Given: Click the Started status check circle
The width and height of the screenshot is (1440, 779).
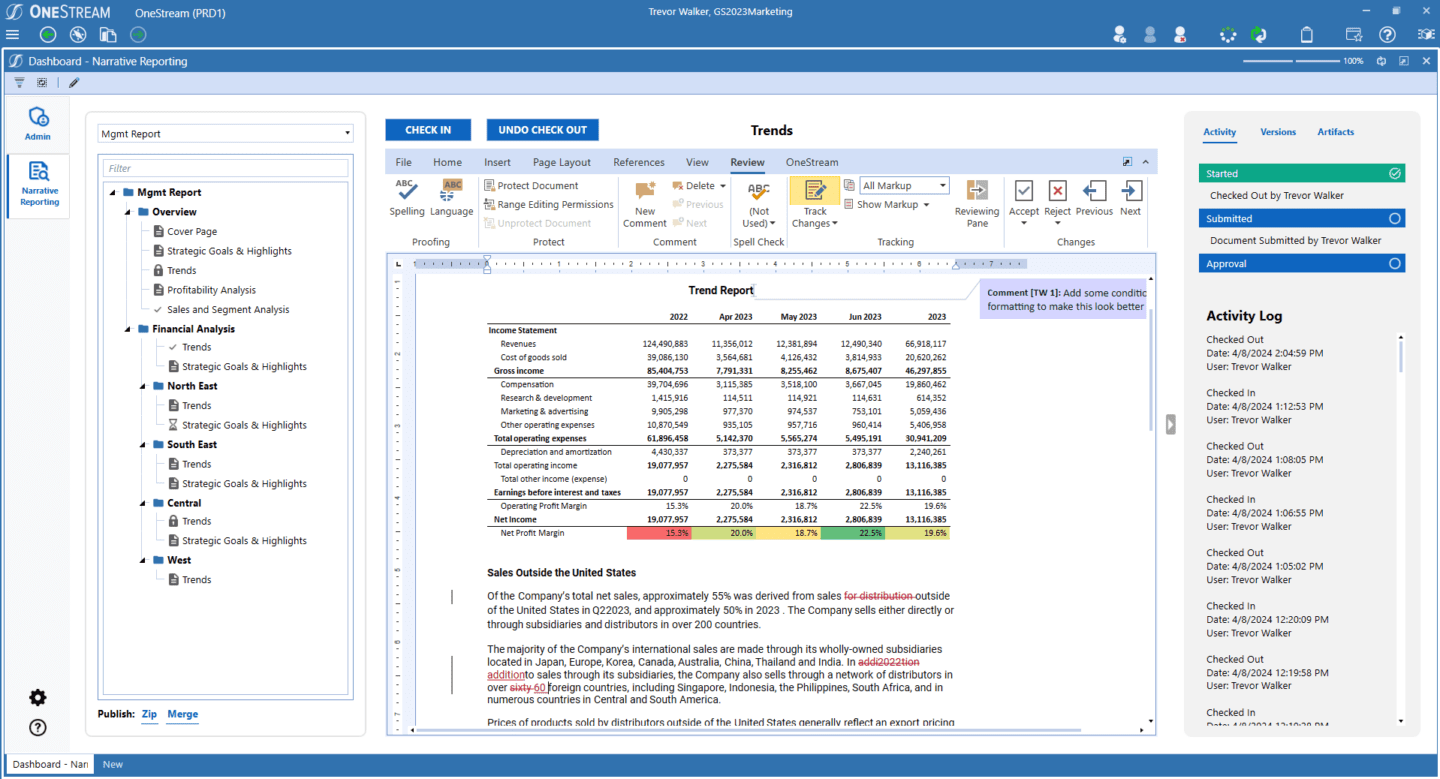Looking at the screenshot, I should (x=1395, y=173).
